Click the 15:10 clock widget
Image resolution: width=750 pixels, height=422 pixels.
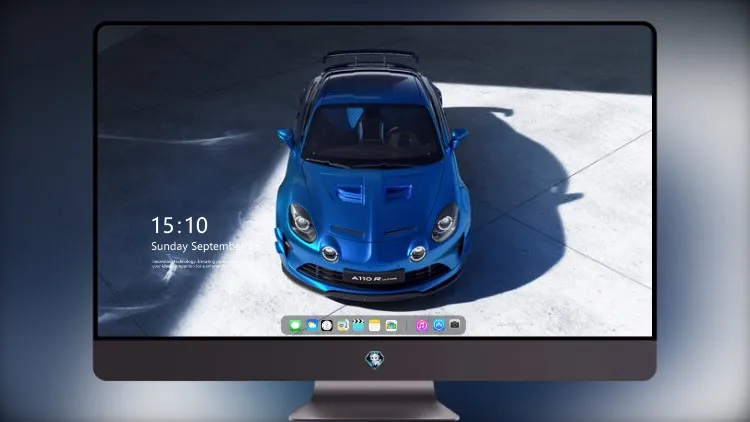pos(179,225)
